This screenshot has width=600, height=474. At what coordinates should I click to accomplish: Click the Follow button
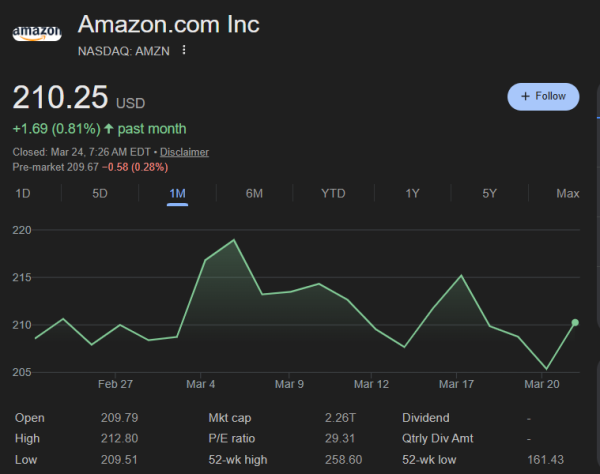(x=543, y=96)
